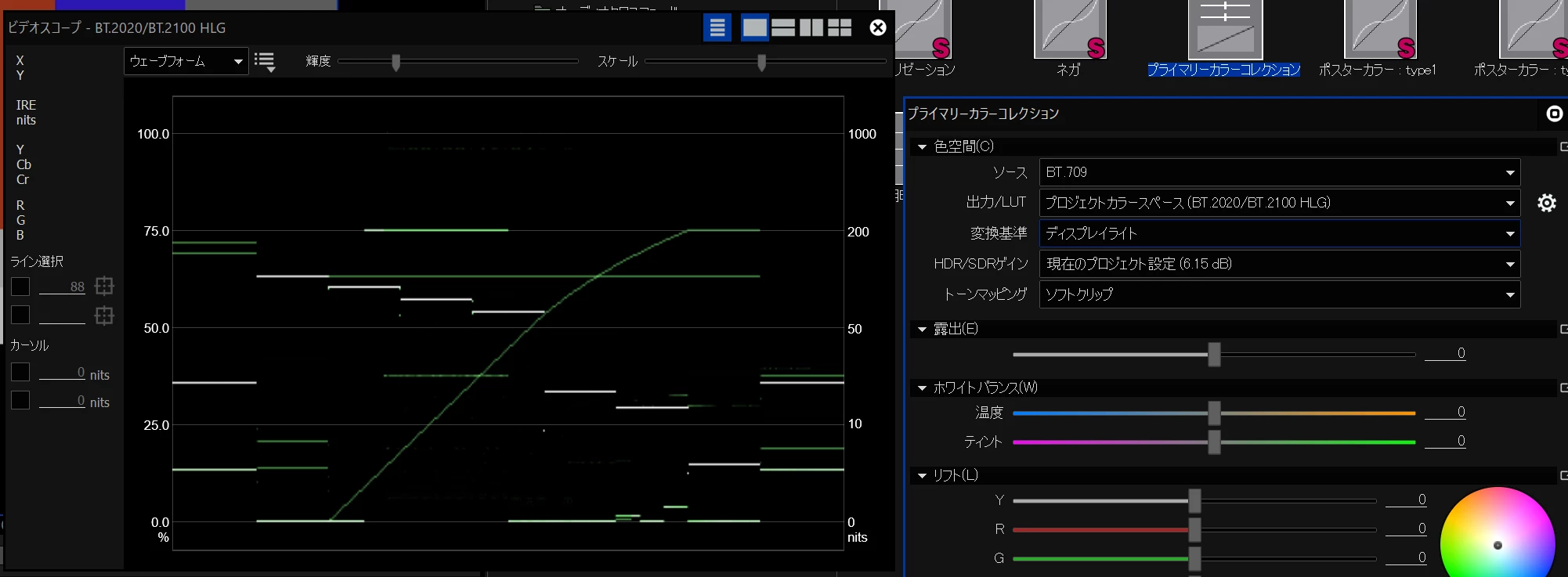Open the scope list menu icon in title bar
1568x577 pixels.
point(717,28)
